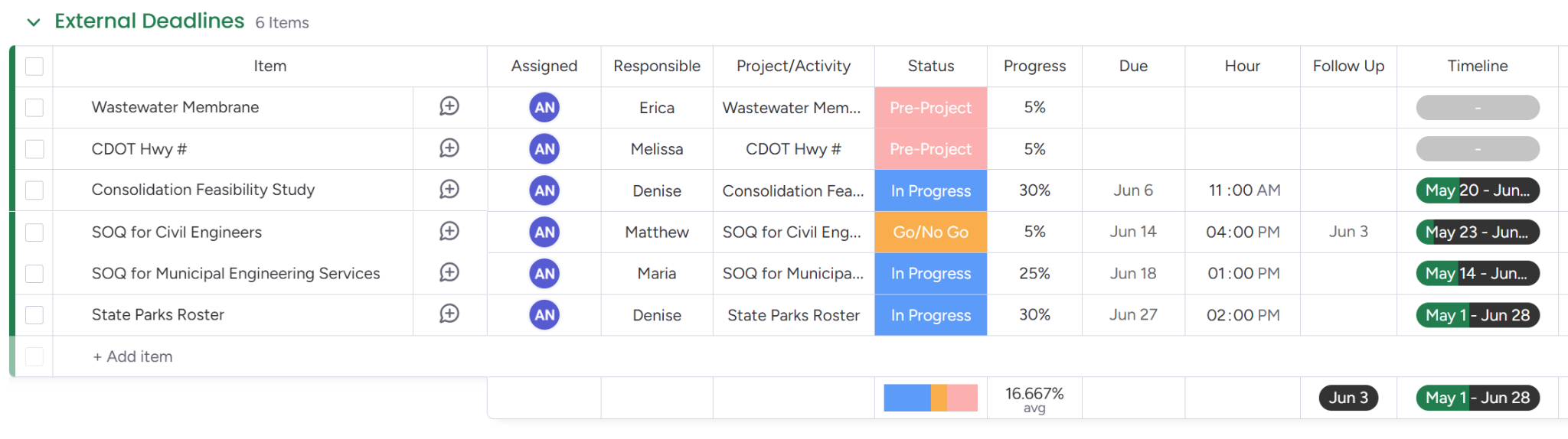
Task: Check the Wastewater Membrane row checkbox
Action: tap(34, 108)
